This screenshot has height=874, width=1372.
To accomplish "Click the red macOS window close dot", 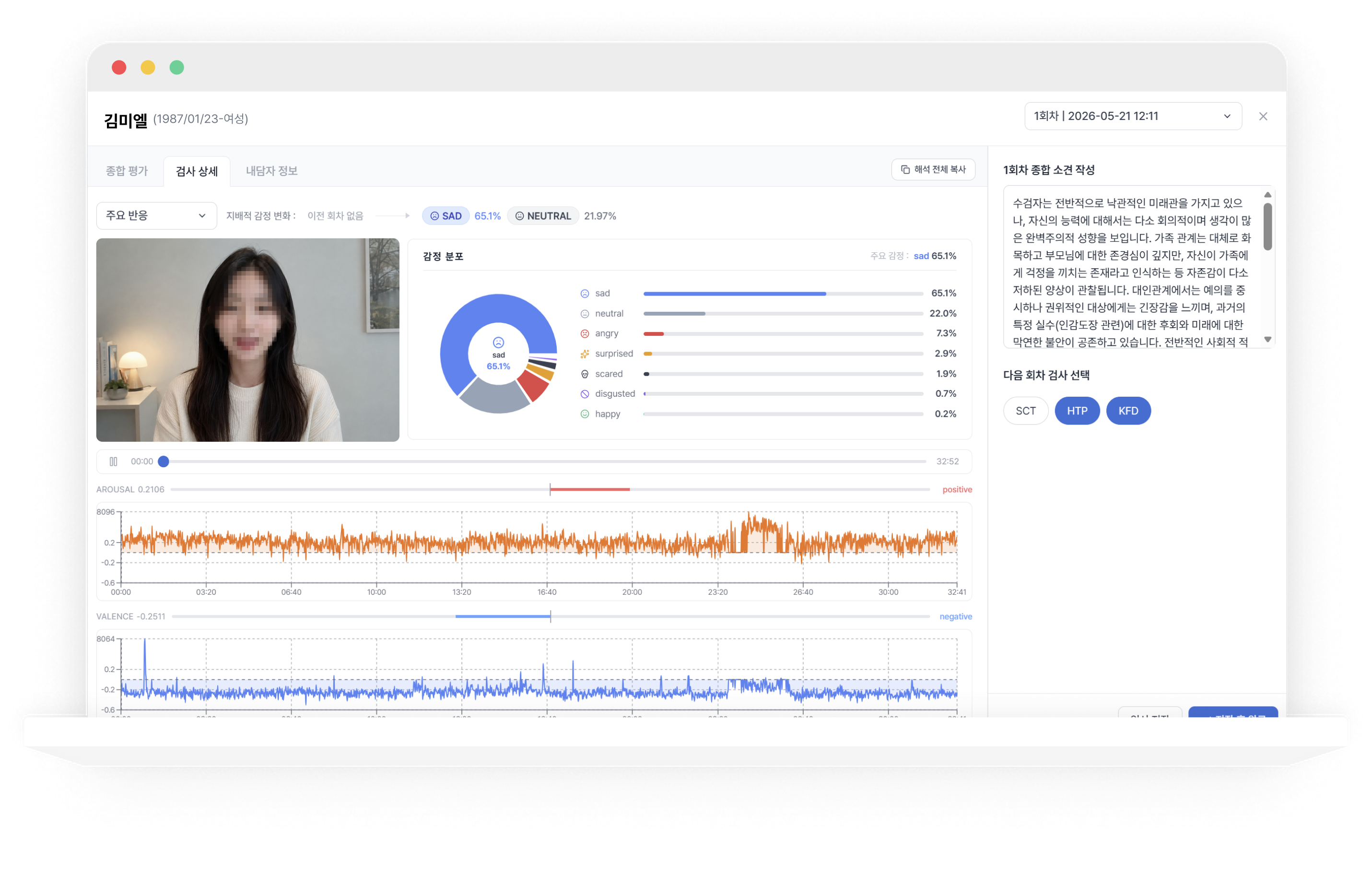I will (119, 67).
